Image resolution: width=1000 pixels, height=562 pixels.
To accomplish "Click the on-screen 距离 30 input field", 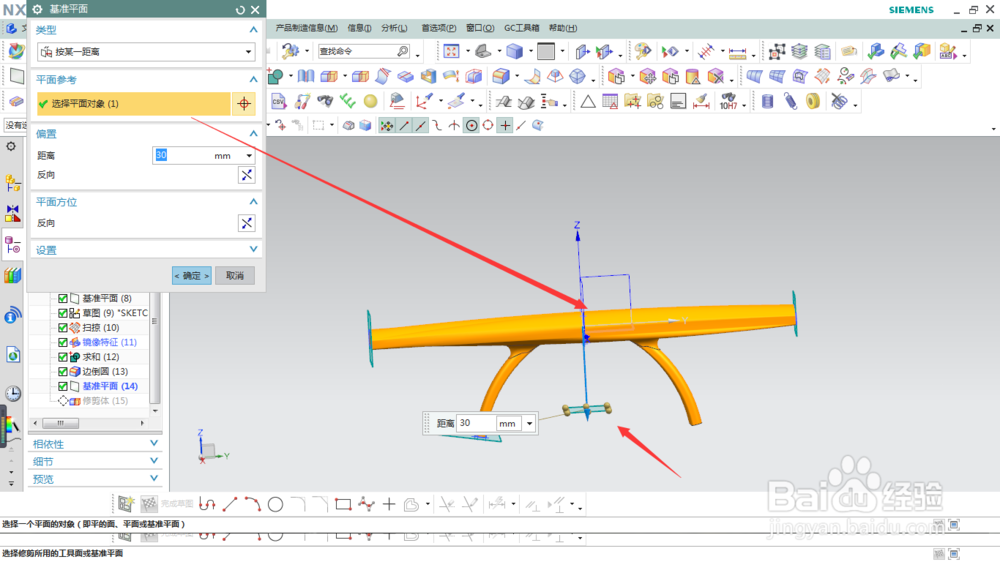I will tap(476, 423).
